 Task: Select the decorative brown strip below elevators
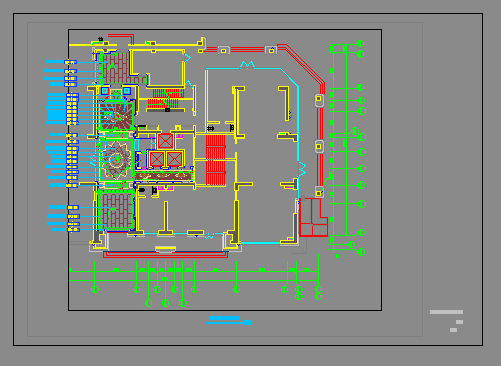164,176
